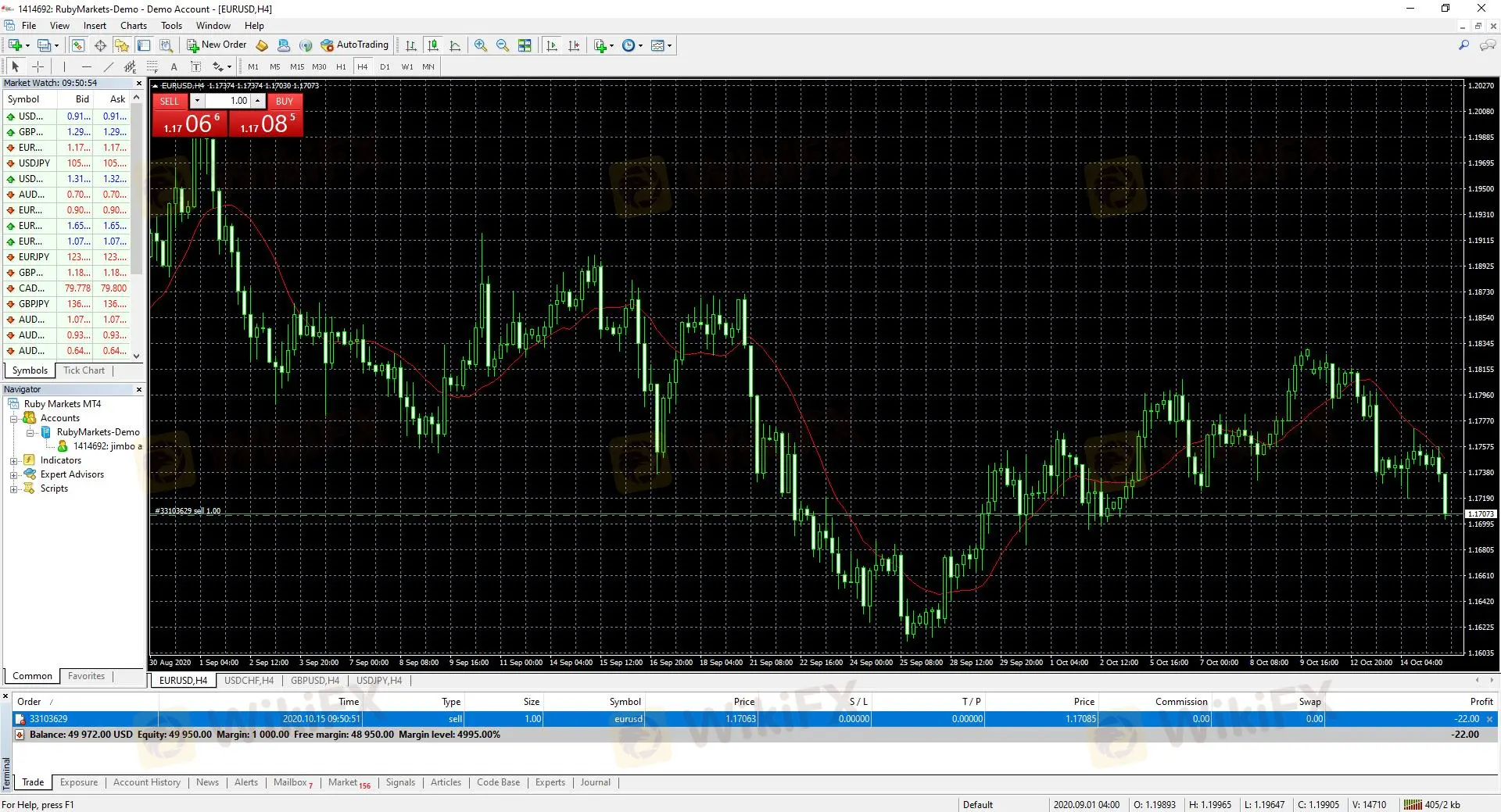Click the New Order button
This screenshot has height=812, width=1501.
[217, 45]
